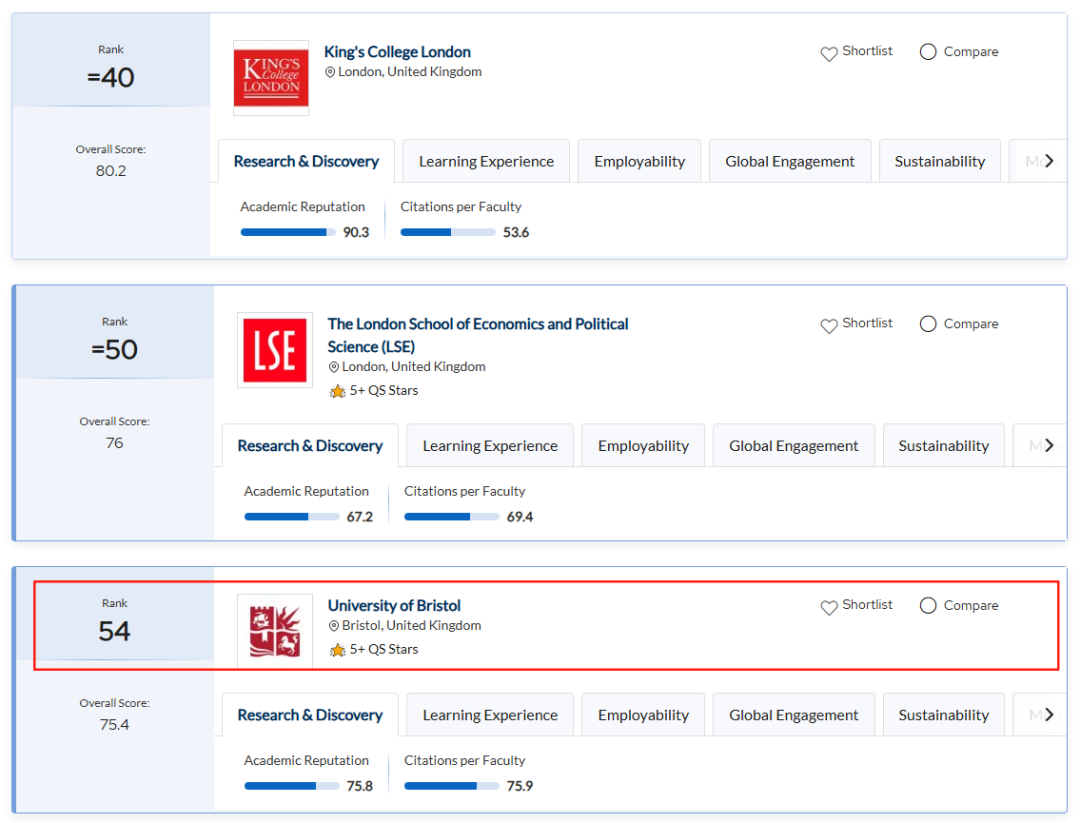The height and width of the screenshot is (823, 1080).
Task: Click the King's College London logo
Action: click(x=271, y=78)
